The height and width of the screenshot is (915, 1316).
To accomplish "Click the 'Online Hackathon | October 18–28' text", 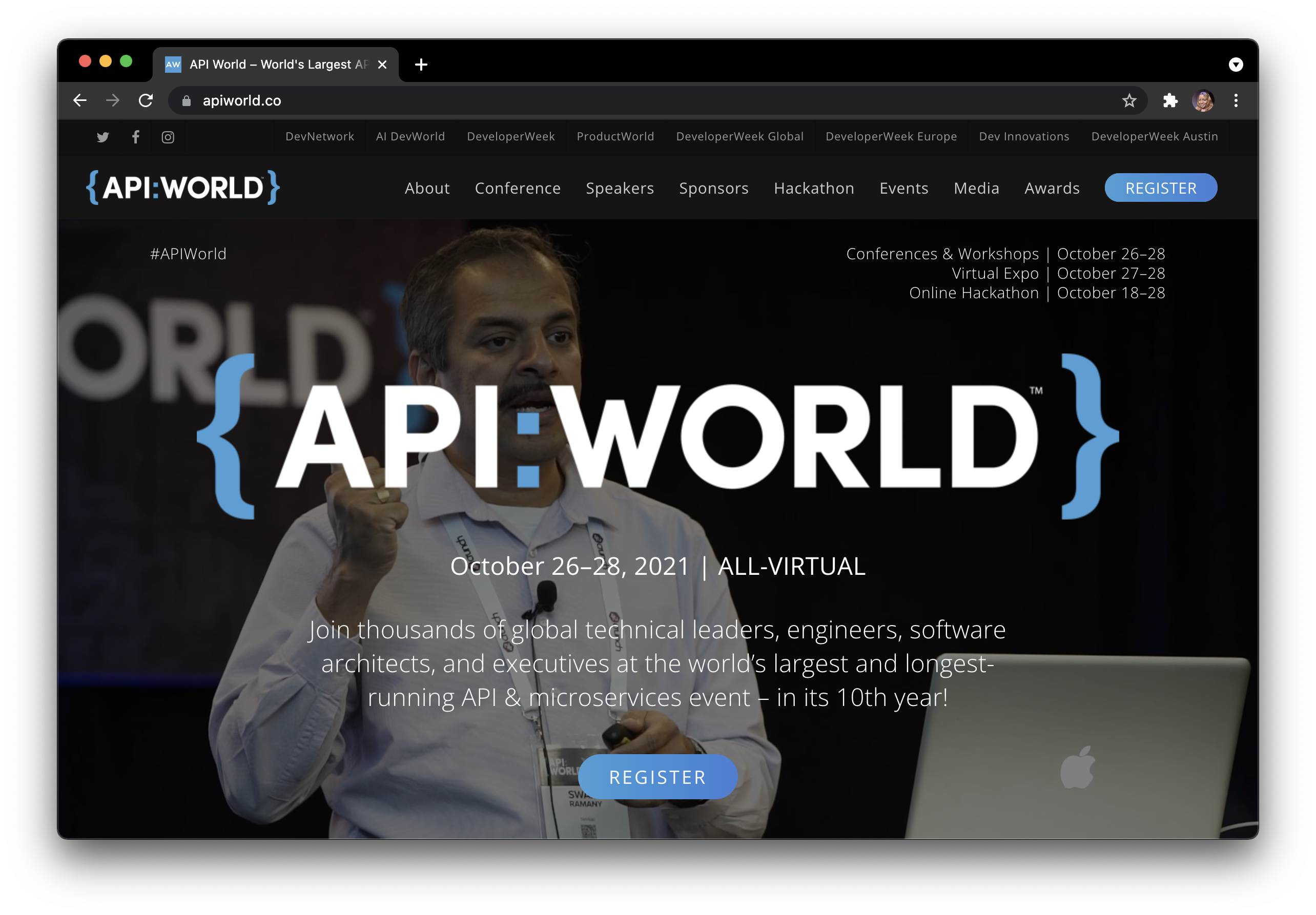I will [x=1037, y=293].
